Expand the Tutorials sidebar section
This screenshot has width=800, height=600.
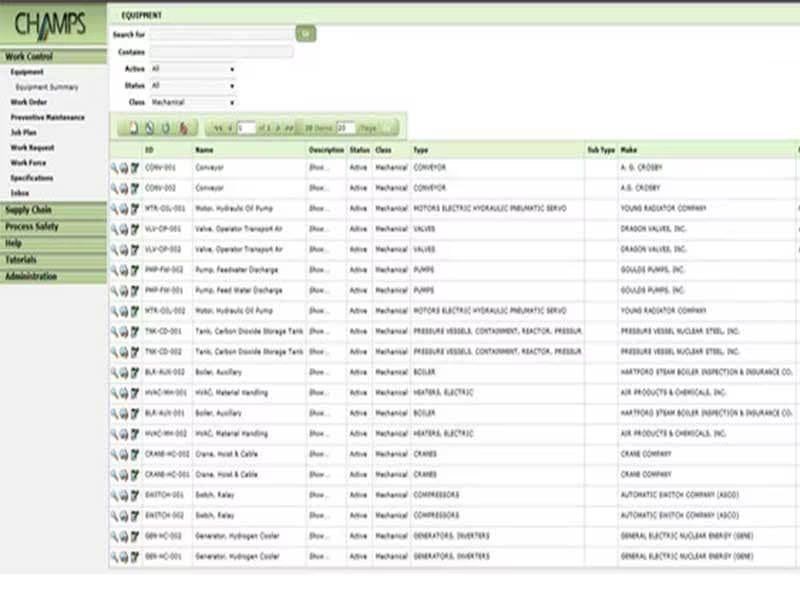pyautogui.click(x=53, y=260)
